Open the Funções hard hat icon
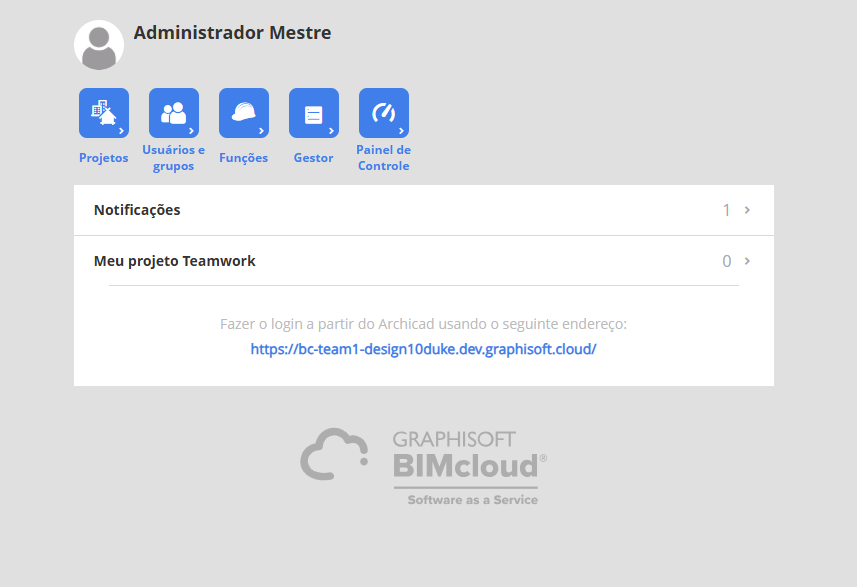857x587 pixels. (244, 113)
